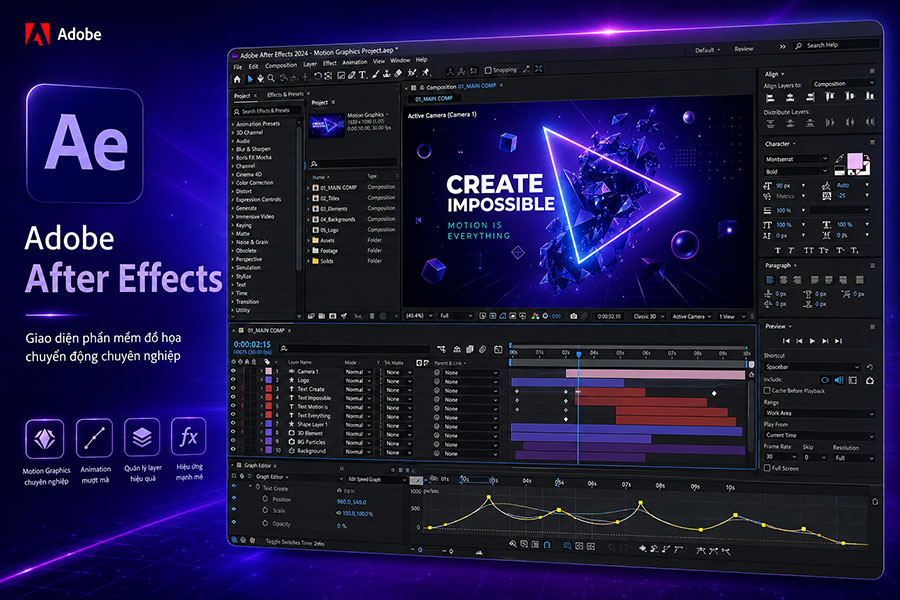Open the Window menu
The image size is (900, 600).
pos(400,60)
